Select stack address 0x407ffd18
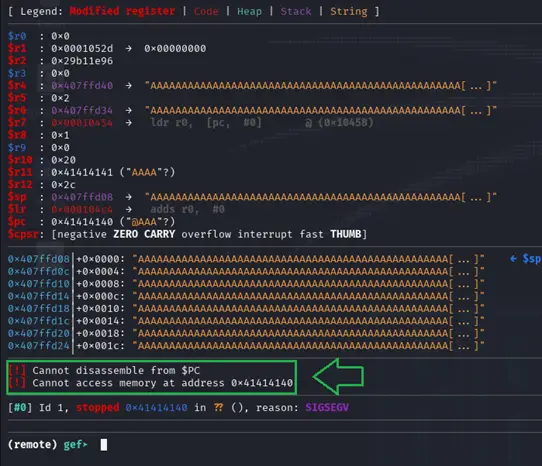Image resolution: width=542 pixels, height=466 pixels. [x=38, y=308]
